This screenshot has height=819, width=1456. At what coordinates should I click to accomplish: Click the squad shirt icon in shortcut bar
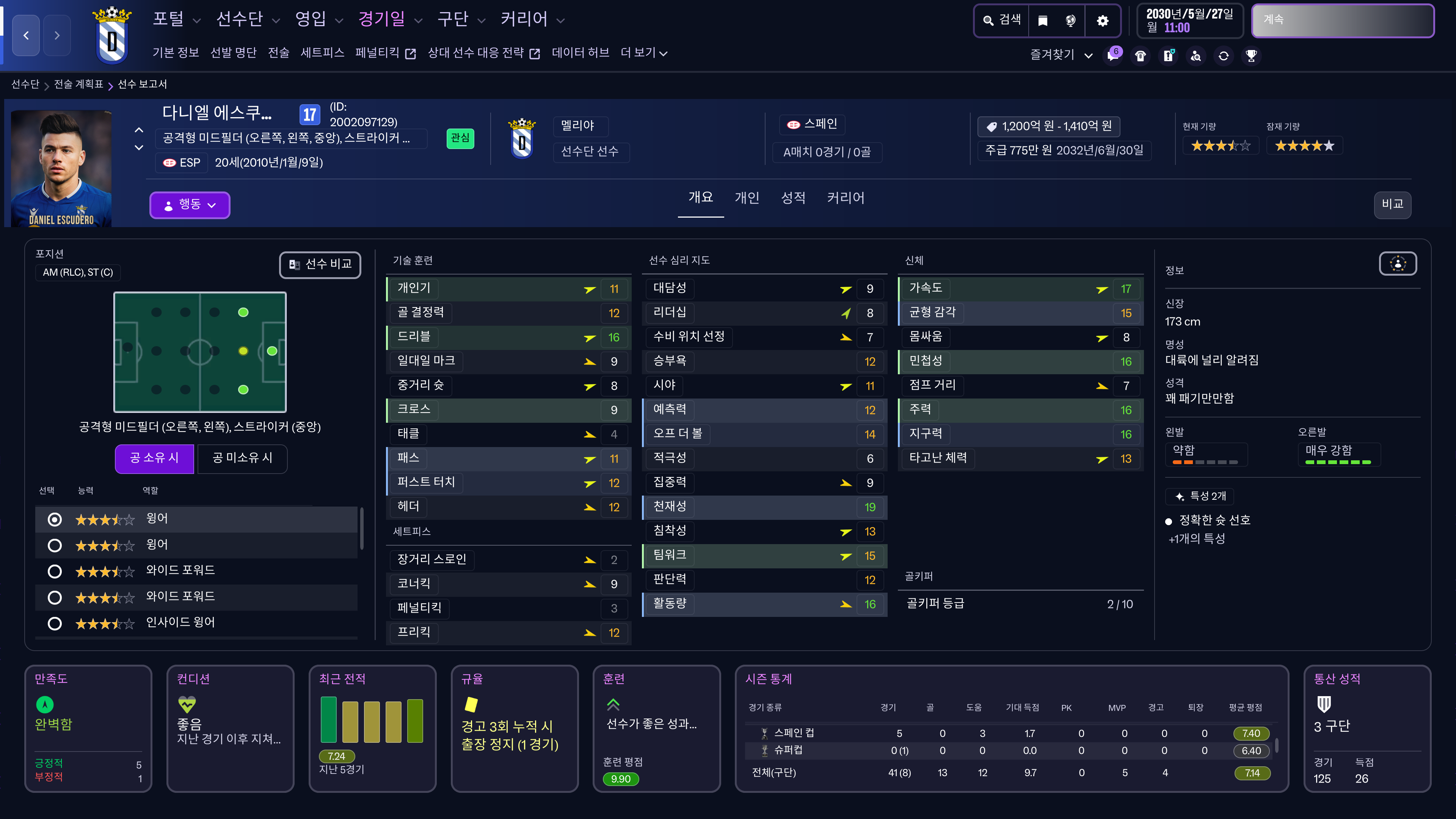tap(1141, 55)
